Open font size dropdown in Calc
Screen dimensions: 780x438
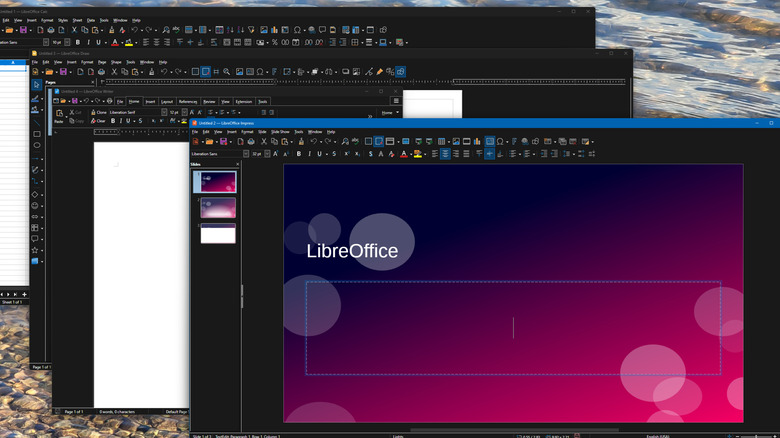coord(67,42)
